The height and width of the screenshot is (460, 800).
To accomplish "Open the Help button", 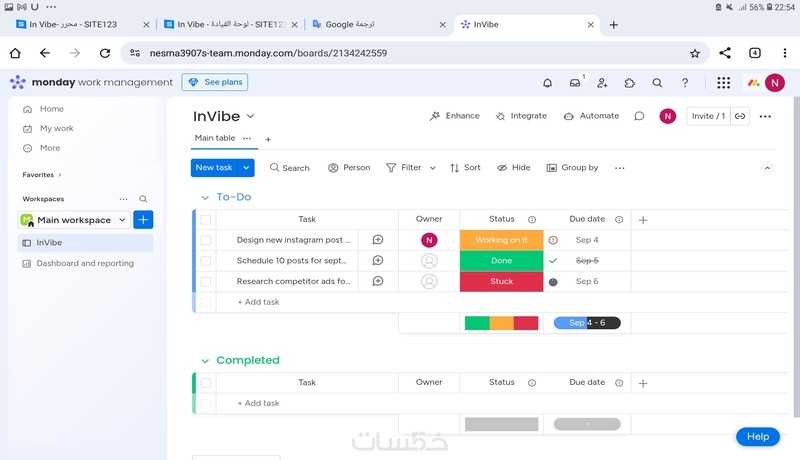I will coord(758,437).
